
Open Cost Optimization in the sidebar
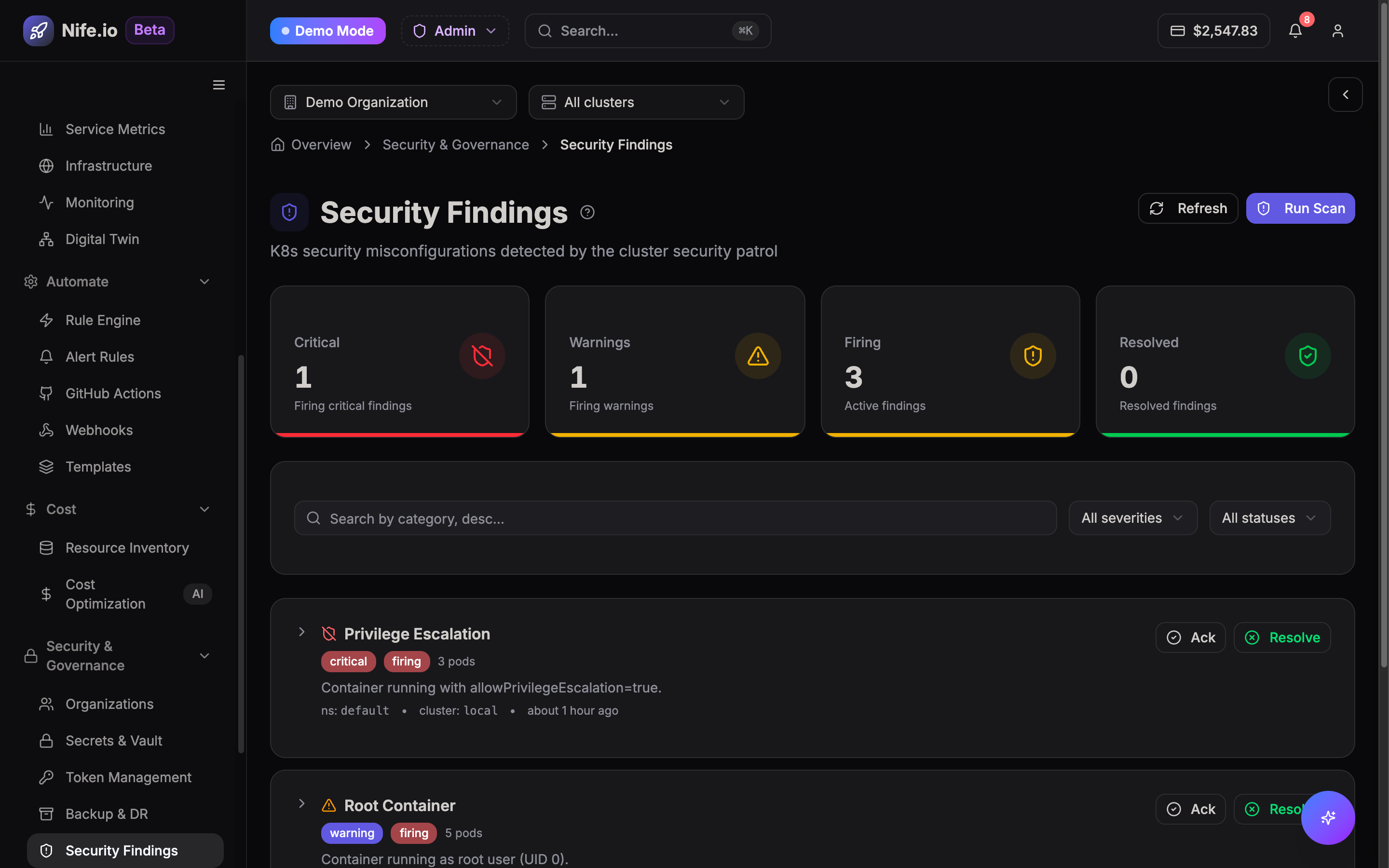(x=124, y=594)
